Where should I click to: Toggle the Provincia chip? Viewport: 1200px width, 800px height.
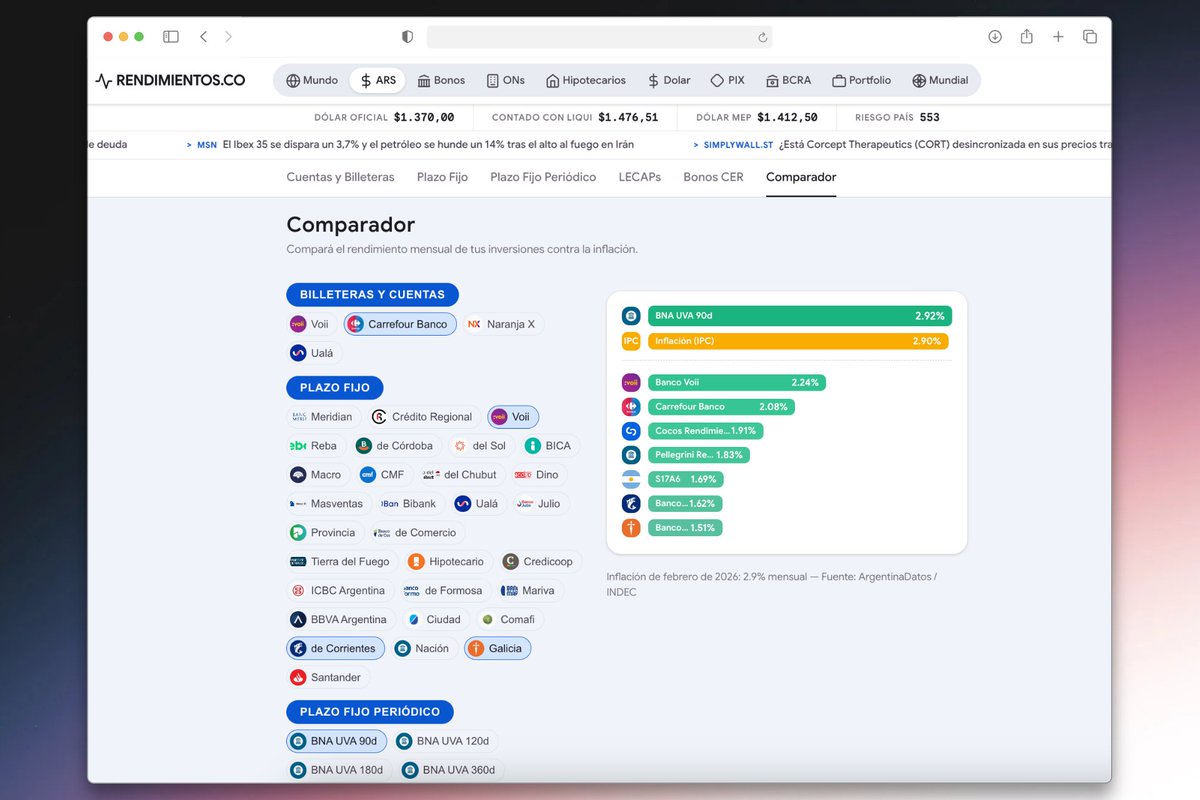(324, 533)
